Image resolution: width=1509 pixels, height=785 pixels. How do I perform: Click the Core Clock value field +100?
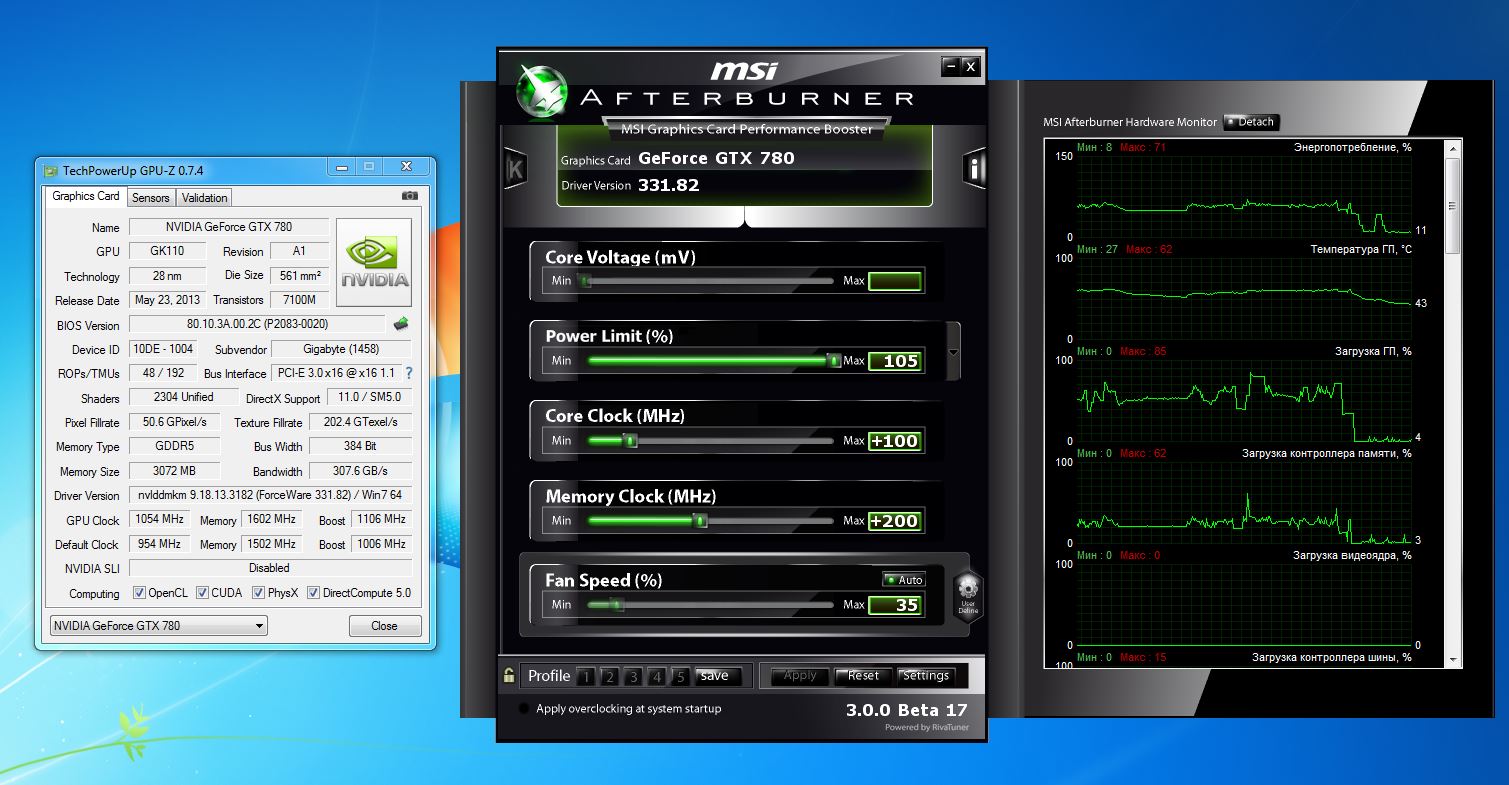[x=895, y=441]
